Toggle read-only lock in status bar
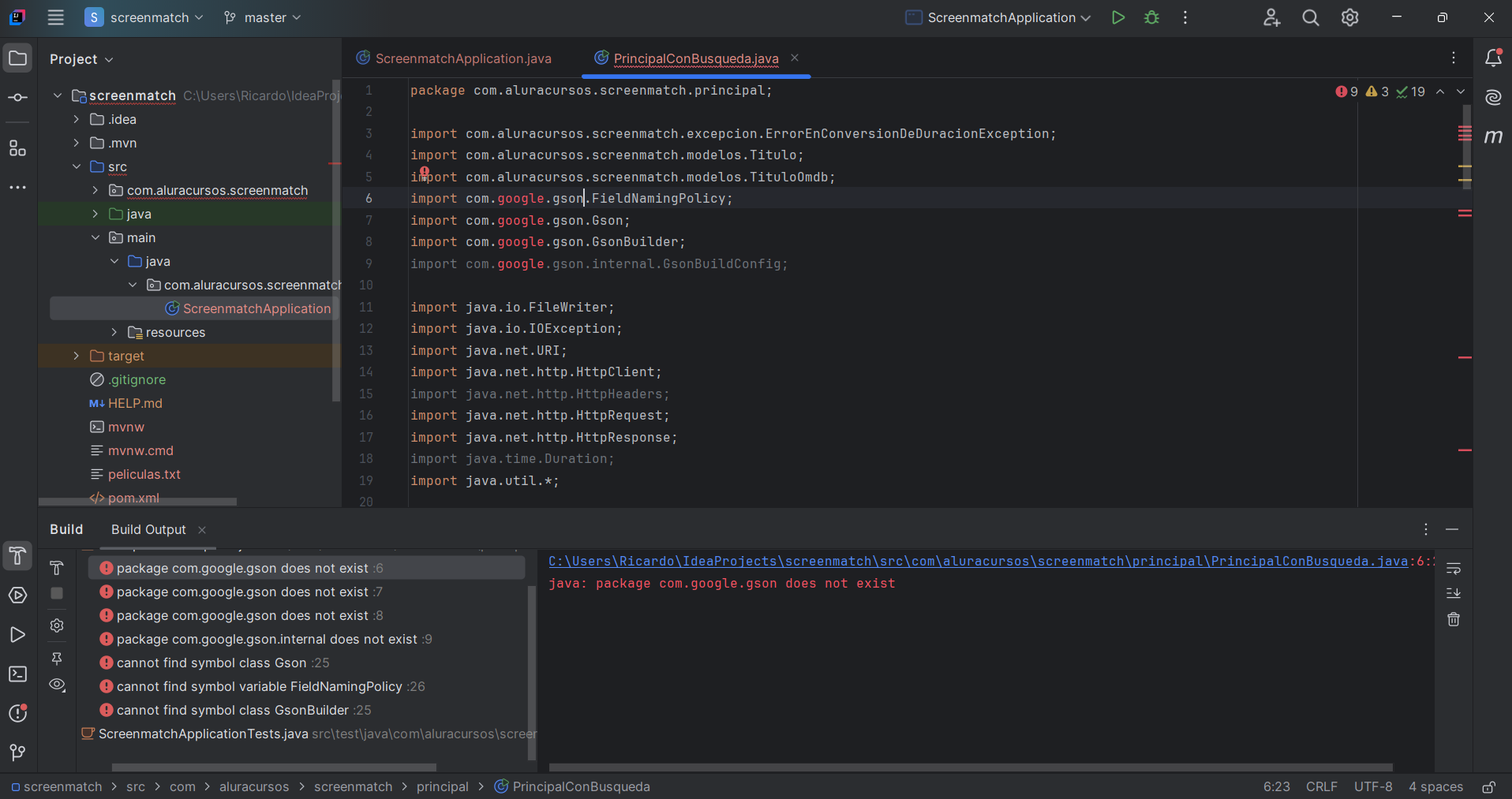1512x799 pixels. 1489,787
